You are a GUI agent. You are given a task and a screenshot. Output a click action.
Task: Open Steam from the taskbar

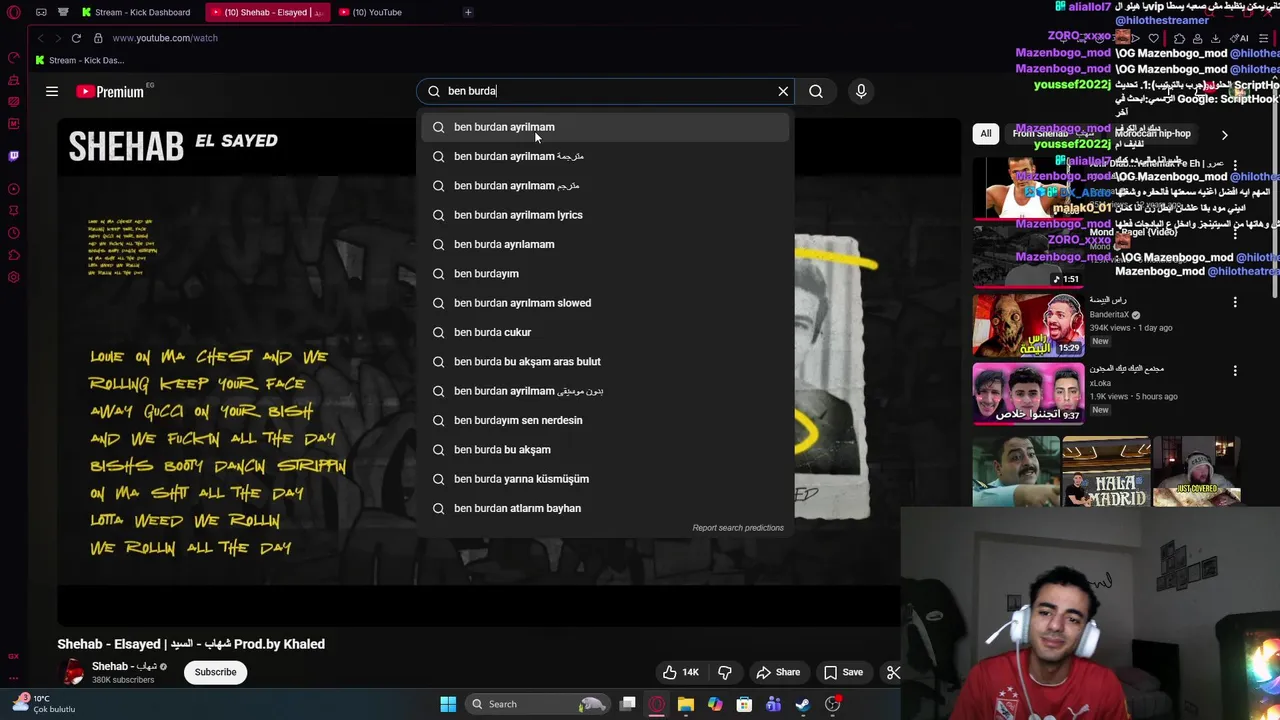click(x=803, y=704)
